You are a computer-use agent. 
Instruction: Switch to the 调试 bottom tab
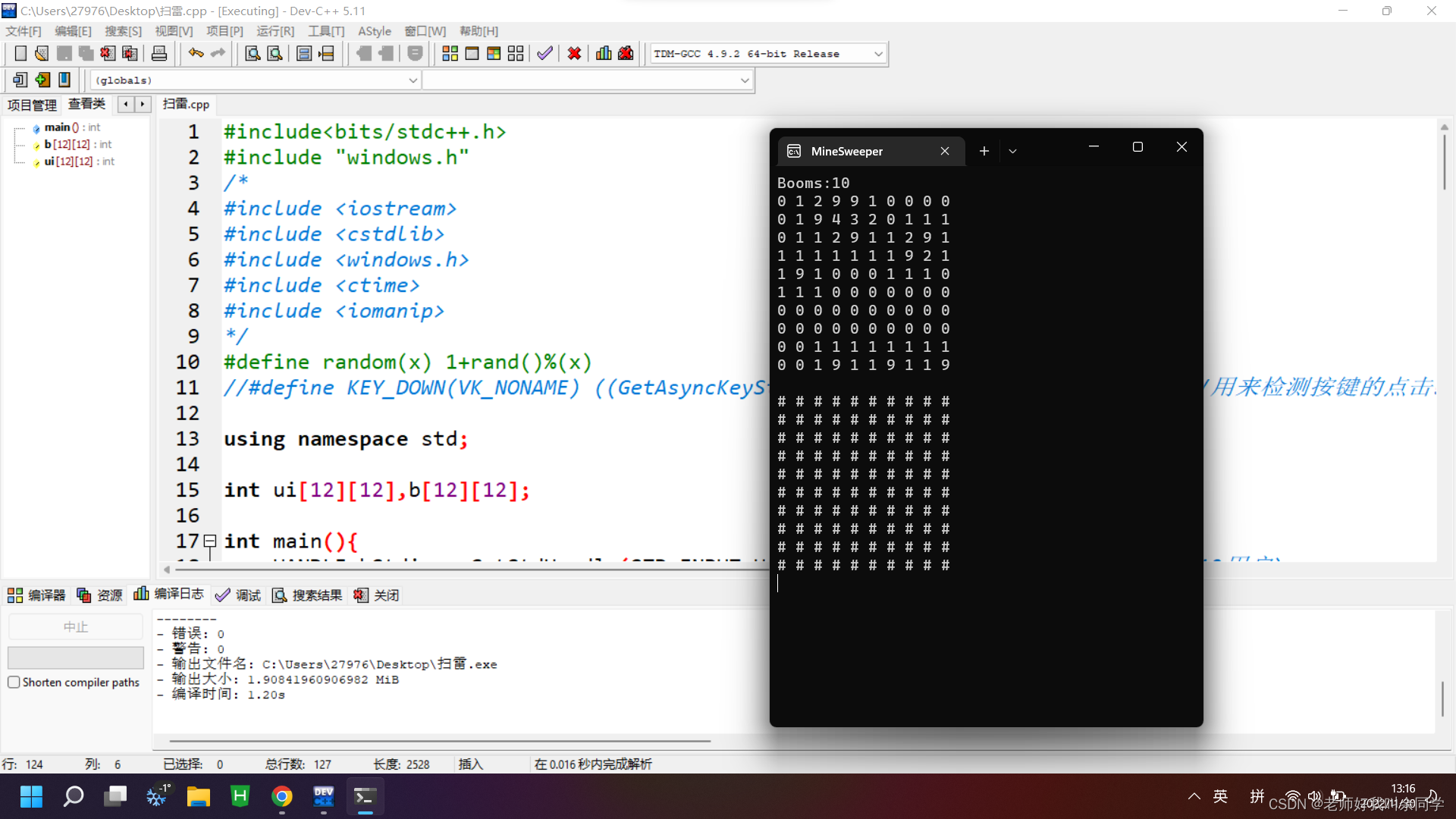point(238,595)
